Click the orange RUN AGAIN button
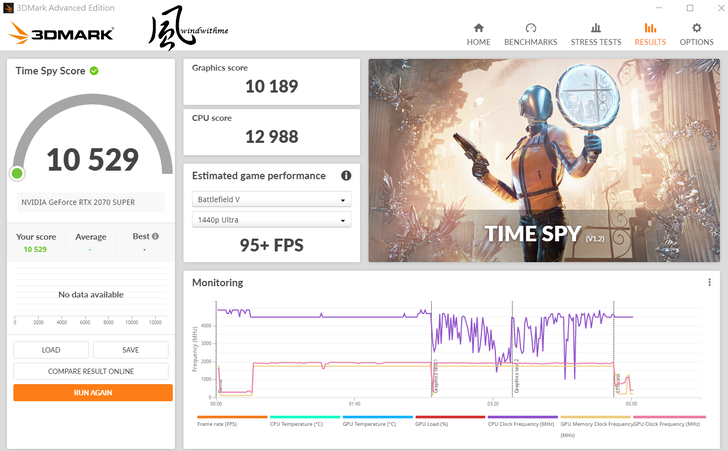 pos(93,392)
